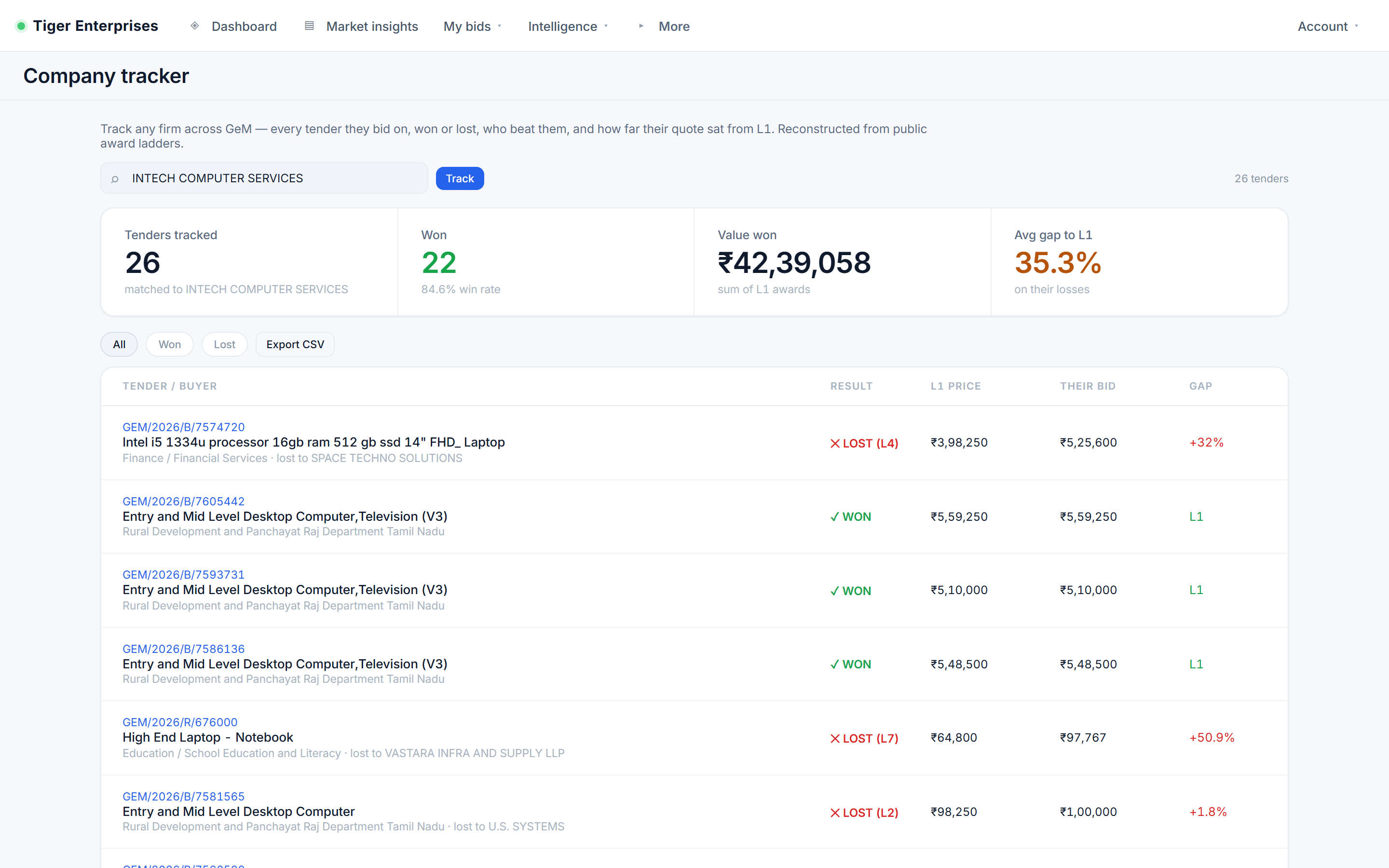Click lost to SPACE TECHNO SOLUTIONS subtitle

(x=369, y=458)
